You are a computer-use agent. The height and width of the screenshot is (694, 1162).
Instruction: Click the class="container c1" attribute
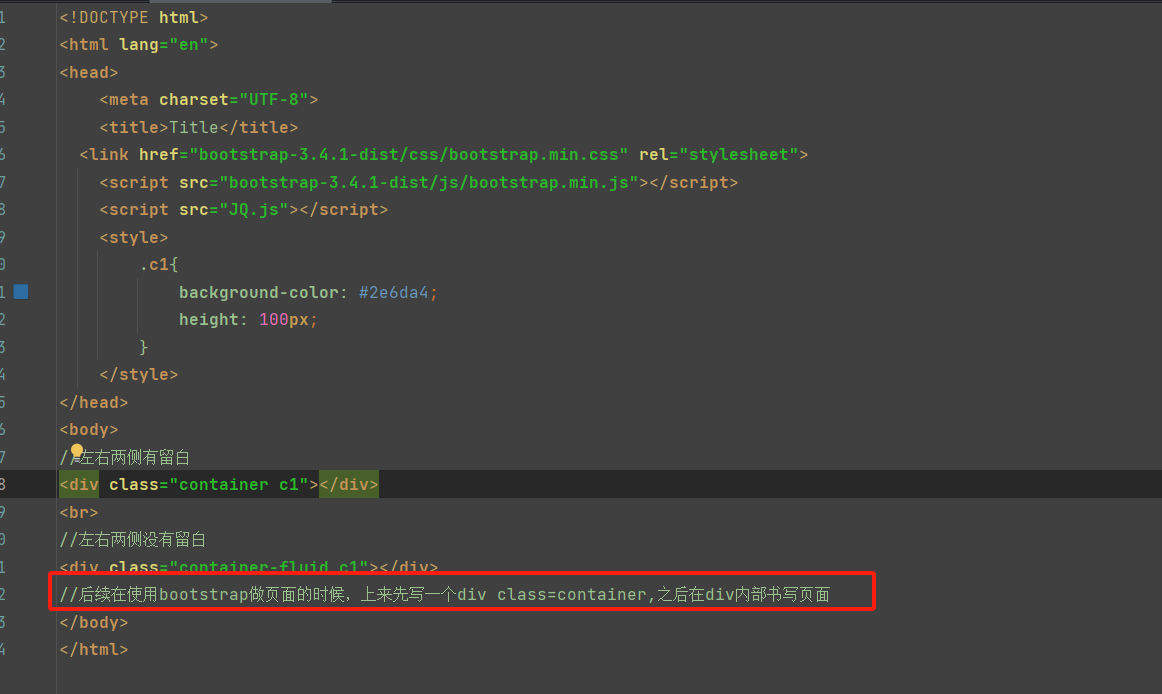tap(209, 484)
